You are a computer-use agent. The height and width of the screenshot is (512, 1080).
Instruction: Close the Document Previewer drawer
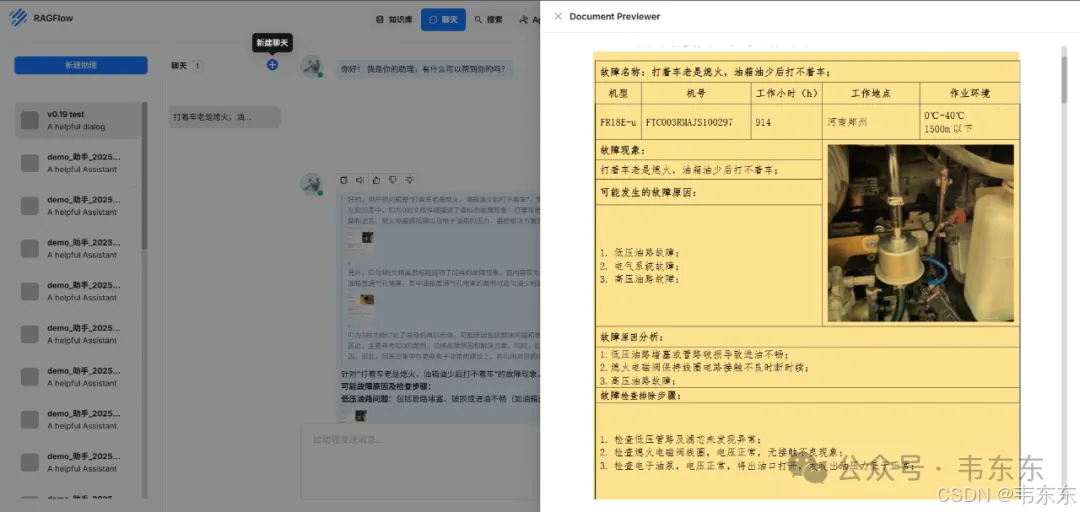(558, 17)
